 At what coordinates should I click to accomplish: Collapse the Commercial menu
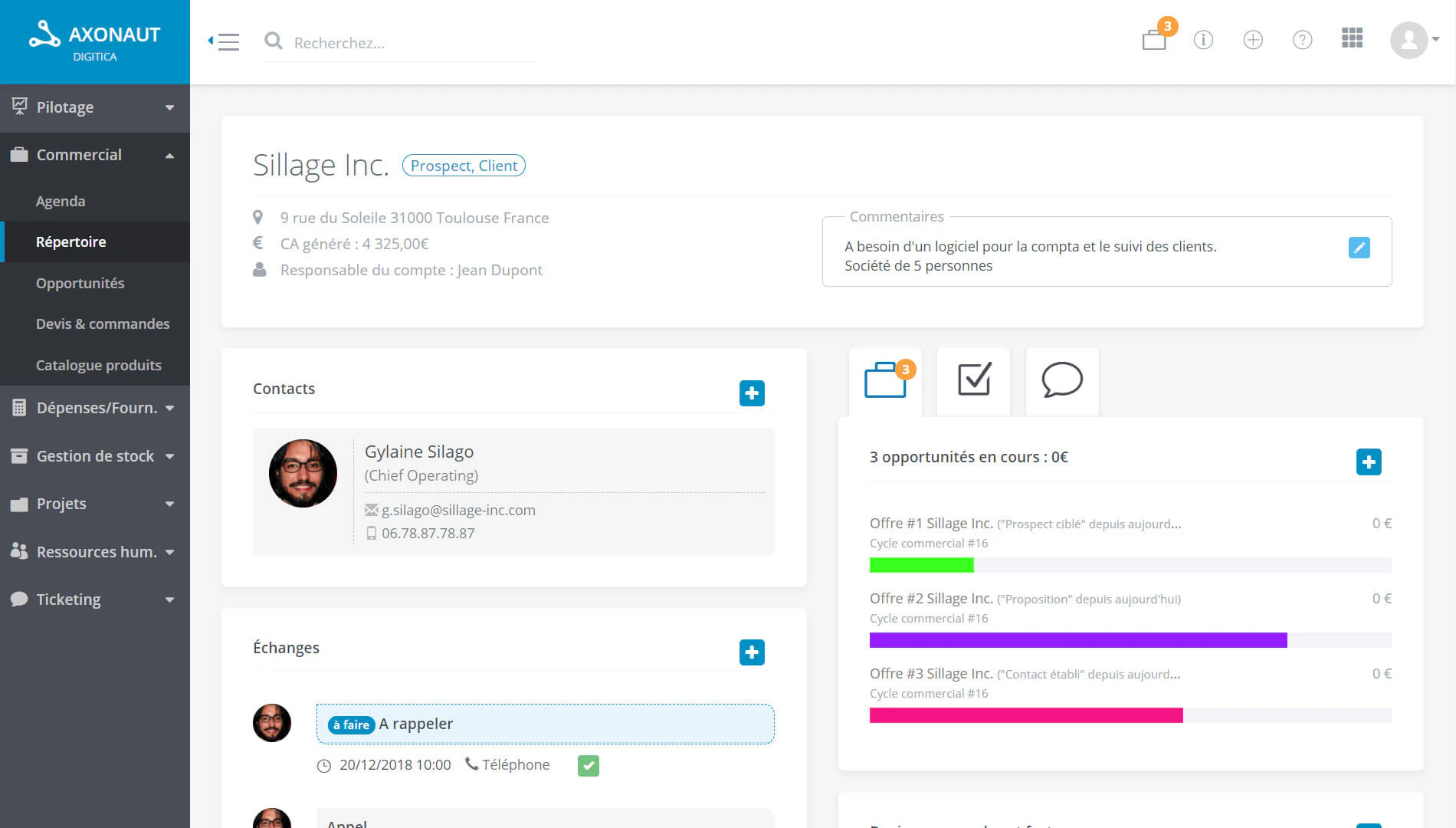pos(95,155)
